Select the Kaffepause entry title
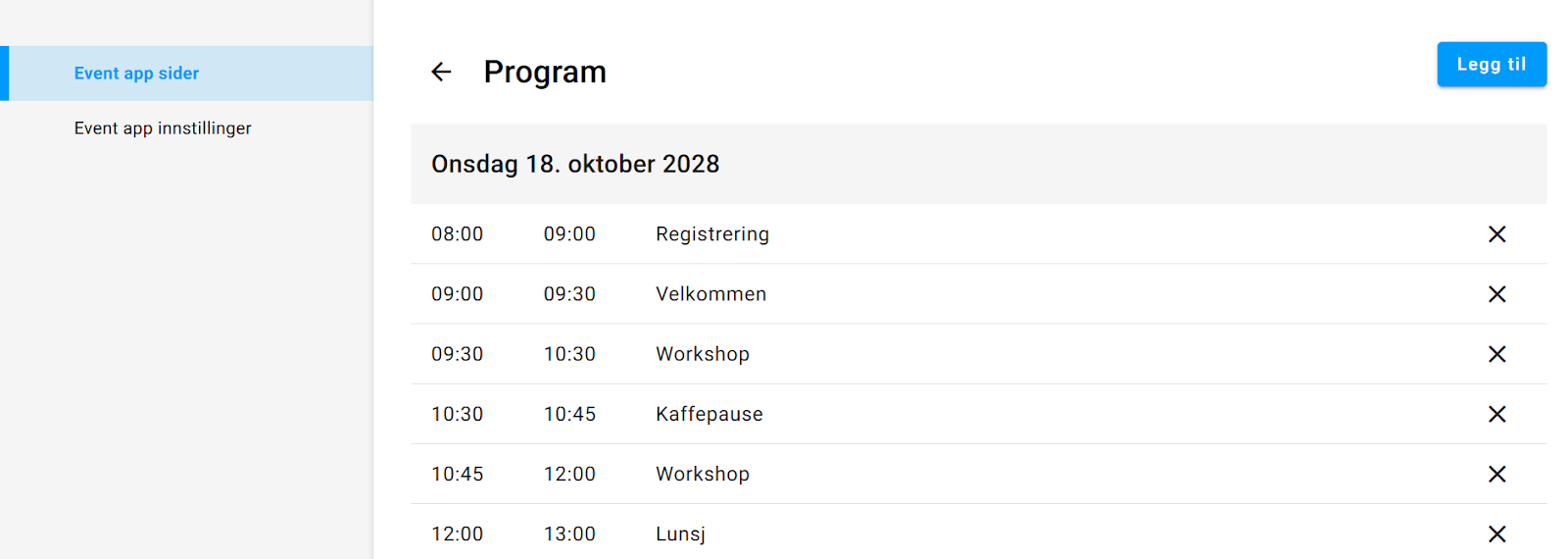The width and height of the screenshot is (1568, 559). click(x=710, y=414)
